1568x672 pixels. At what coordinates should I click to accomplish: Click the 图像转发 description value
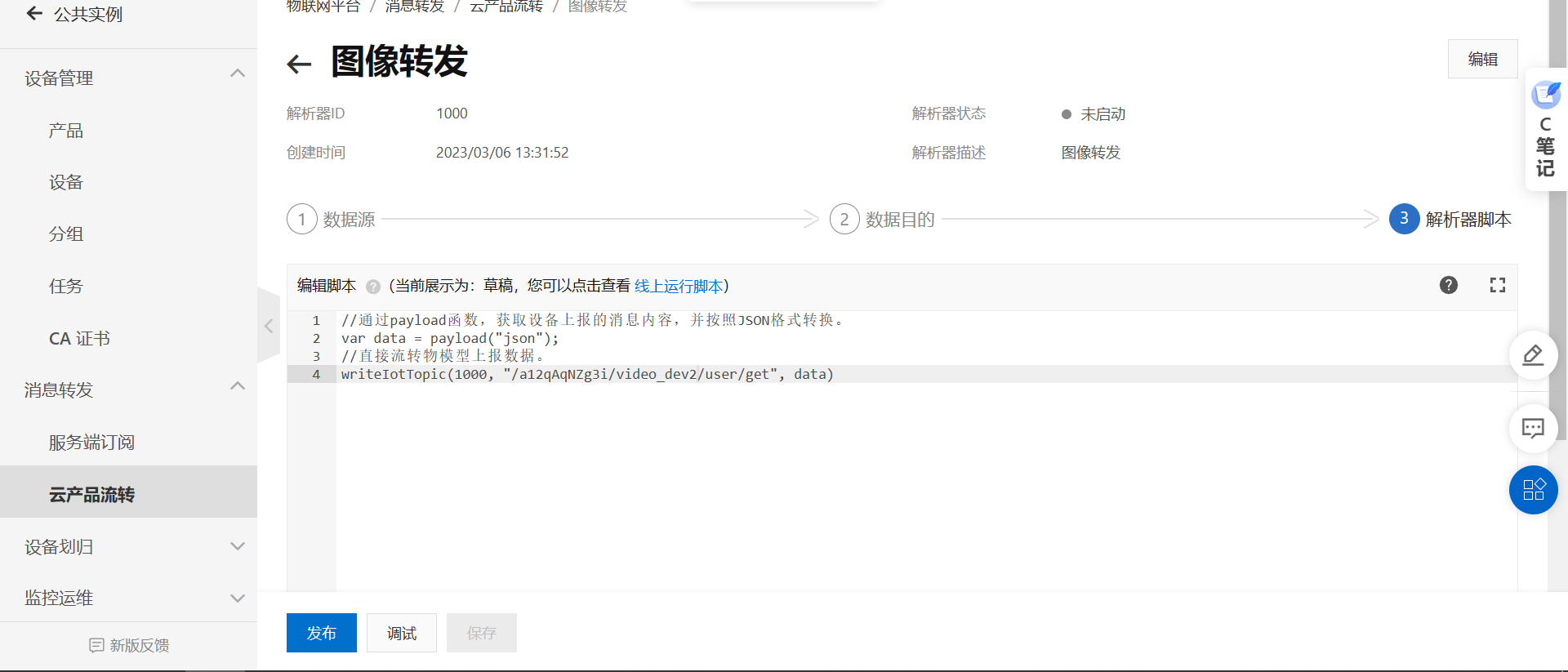tap(1091, 153)
